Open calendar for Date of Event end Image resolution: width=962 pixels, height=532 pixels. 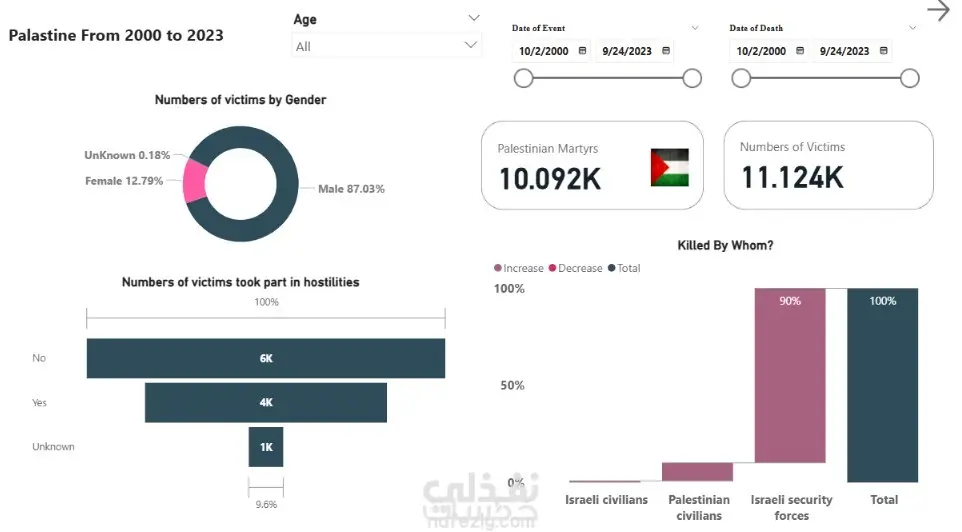[666, 52]
